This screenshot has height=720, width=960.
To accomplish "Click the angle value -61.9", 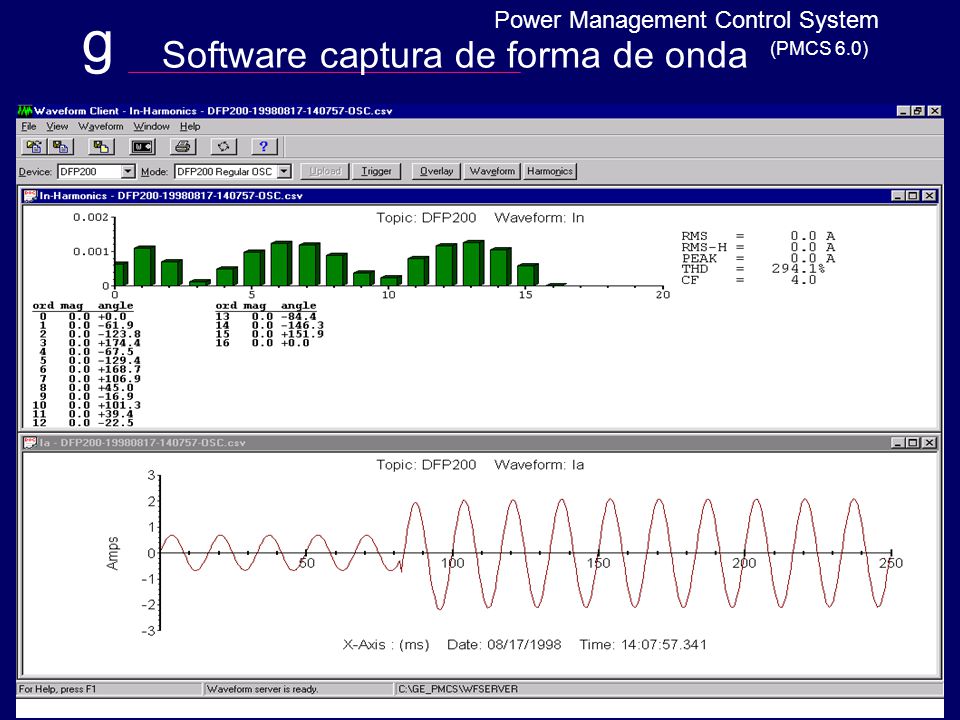I will click(x=116, y=325).
